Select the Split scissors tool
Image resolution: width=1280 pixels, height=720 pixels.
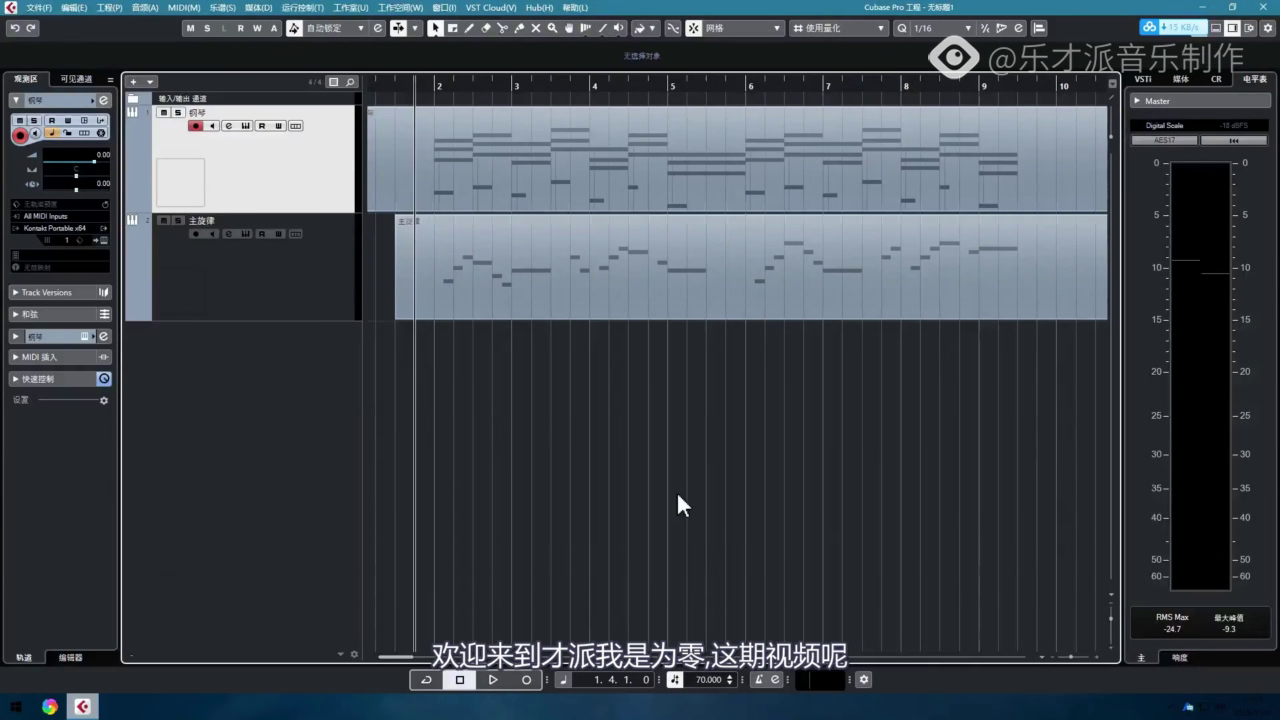pos(503,28)
